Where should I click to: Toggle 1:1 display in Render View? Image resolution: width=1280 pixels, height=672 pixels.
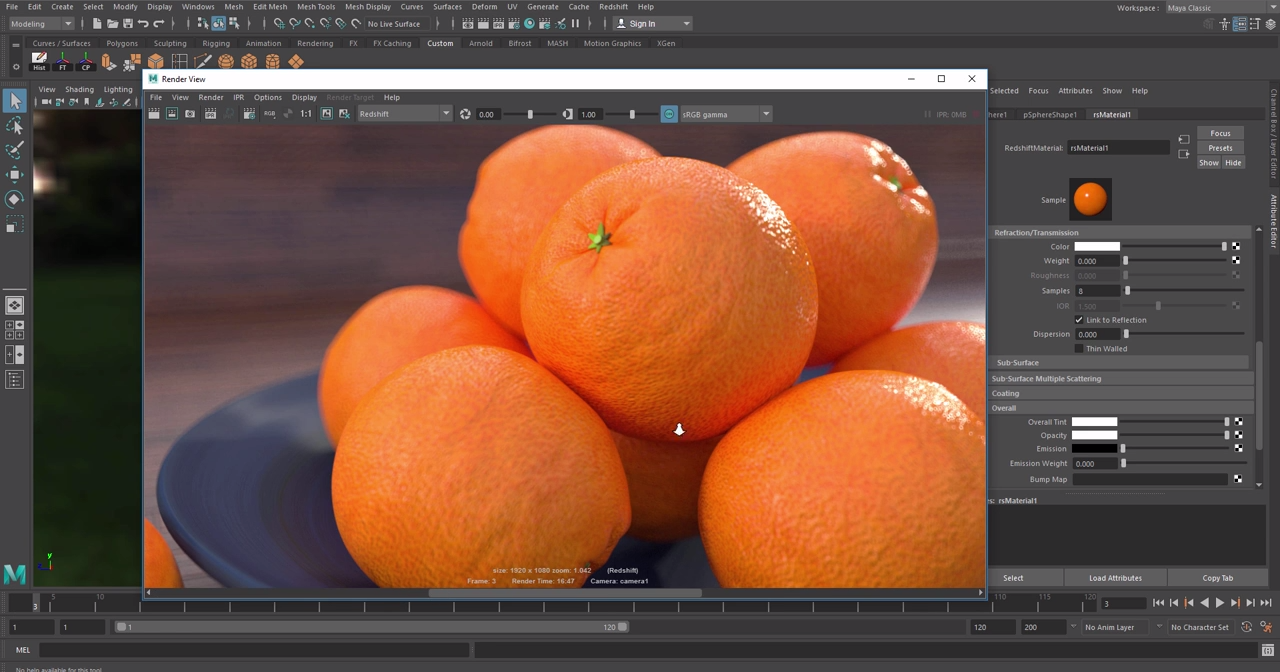[305, 113]
